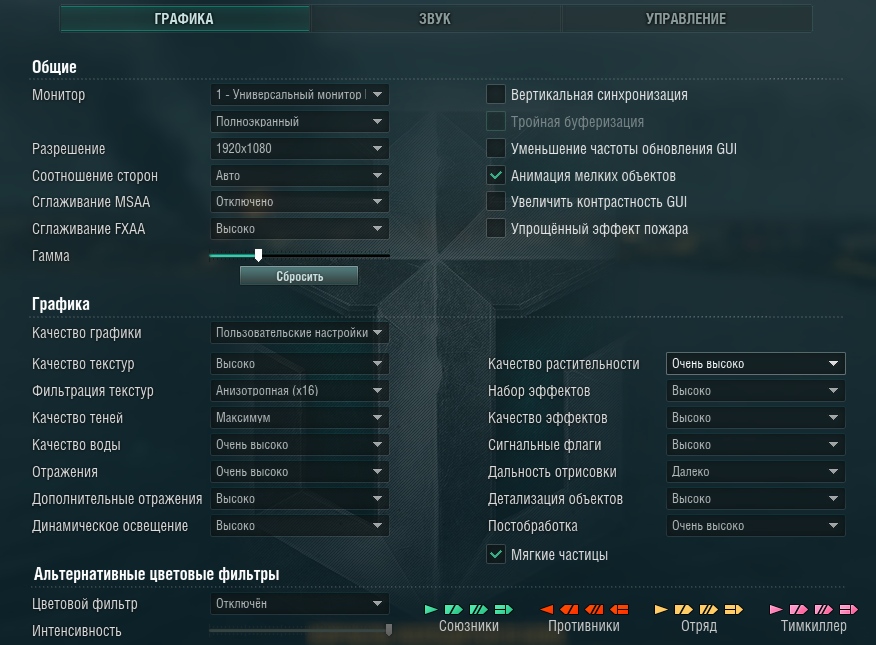The image size is (876, 645).
Task: Click the last green allies torpedo marker icon
Action: pos(504,609)
